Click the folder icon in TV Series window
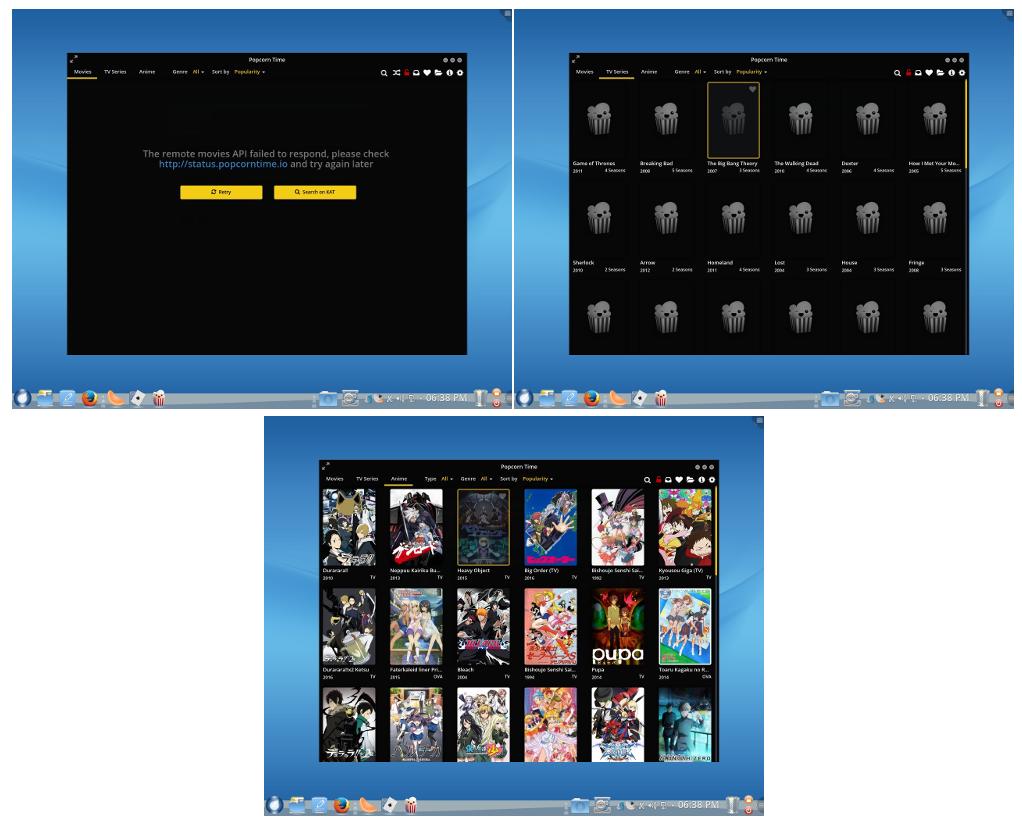 pos(940,73)
